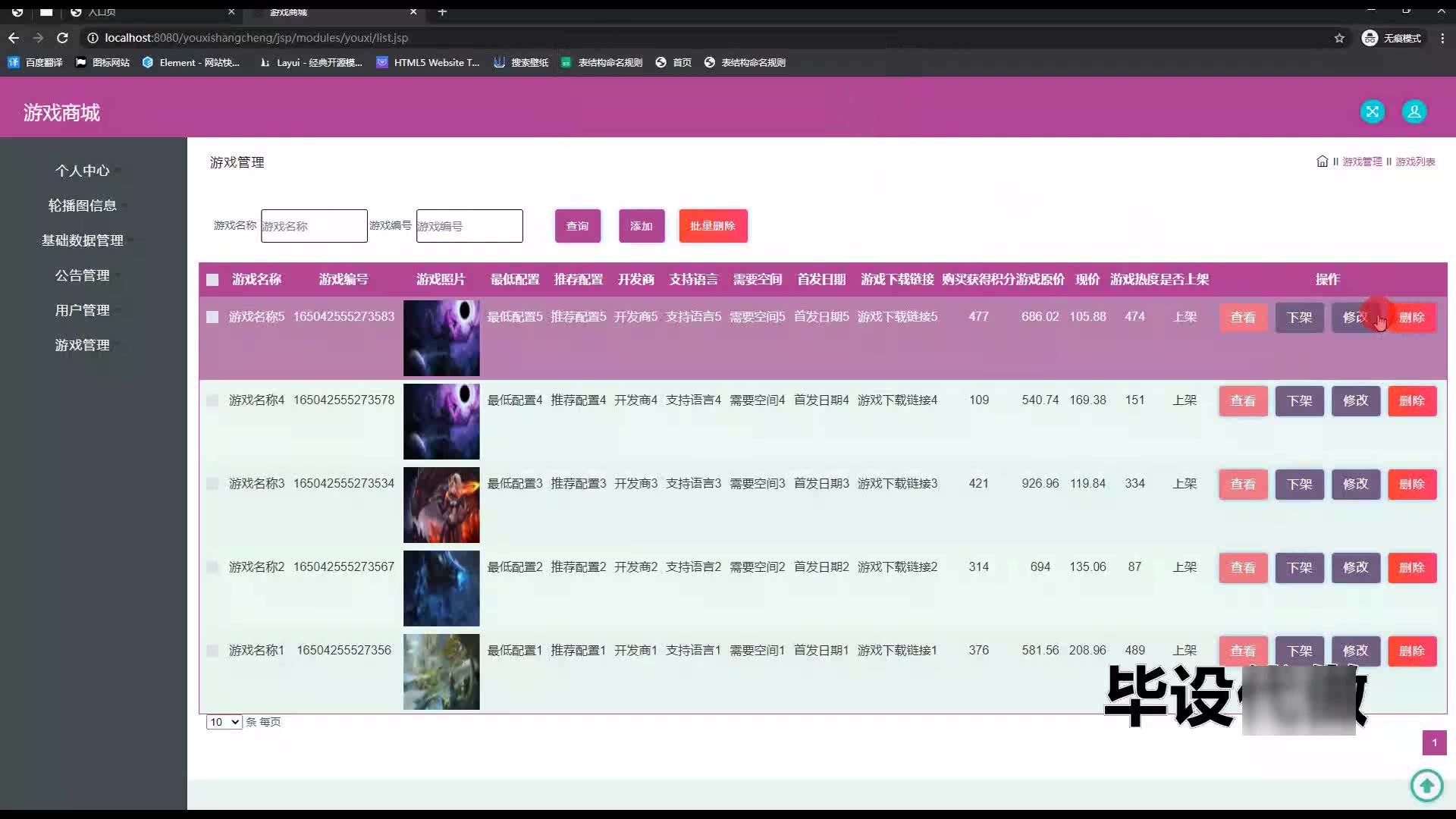Check the row checkbox for 游戏名称3
Screen dimensions: 1456x819
tap(212, 484)
